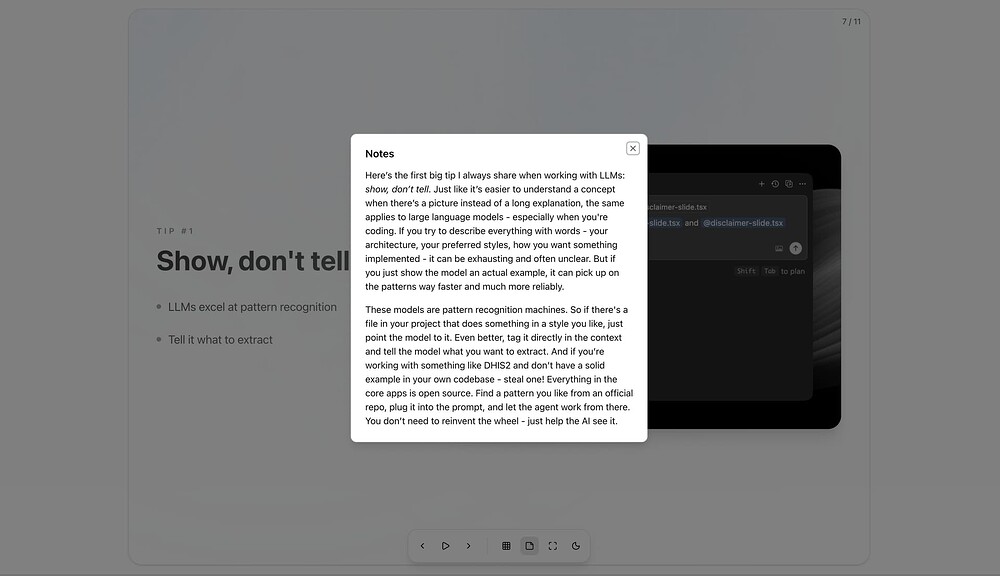Go to the previous slide
The image size is (1000, 576).
(422, 546)
